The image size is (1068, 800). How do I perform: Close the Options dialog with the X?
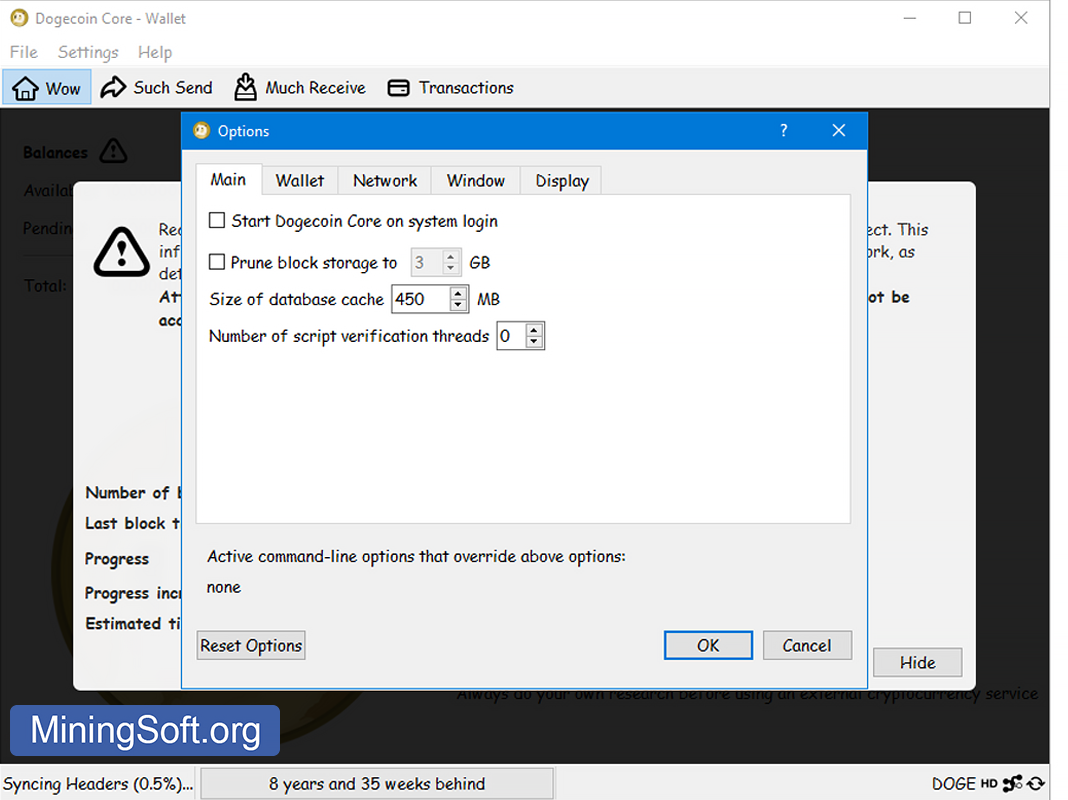838,131
